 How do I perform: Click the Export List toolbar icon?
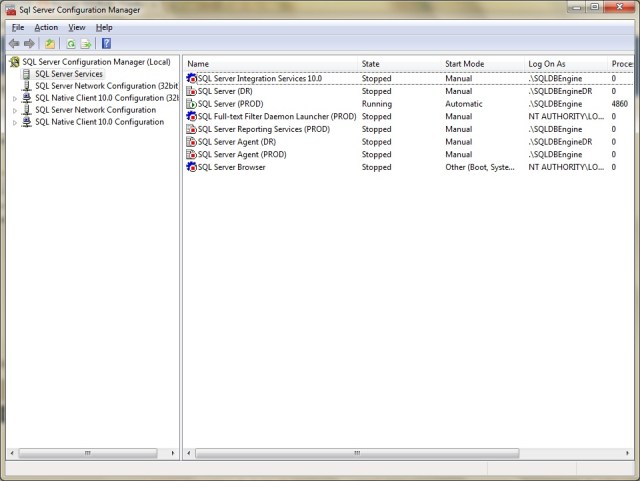[x=86, y=44]
